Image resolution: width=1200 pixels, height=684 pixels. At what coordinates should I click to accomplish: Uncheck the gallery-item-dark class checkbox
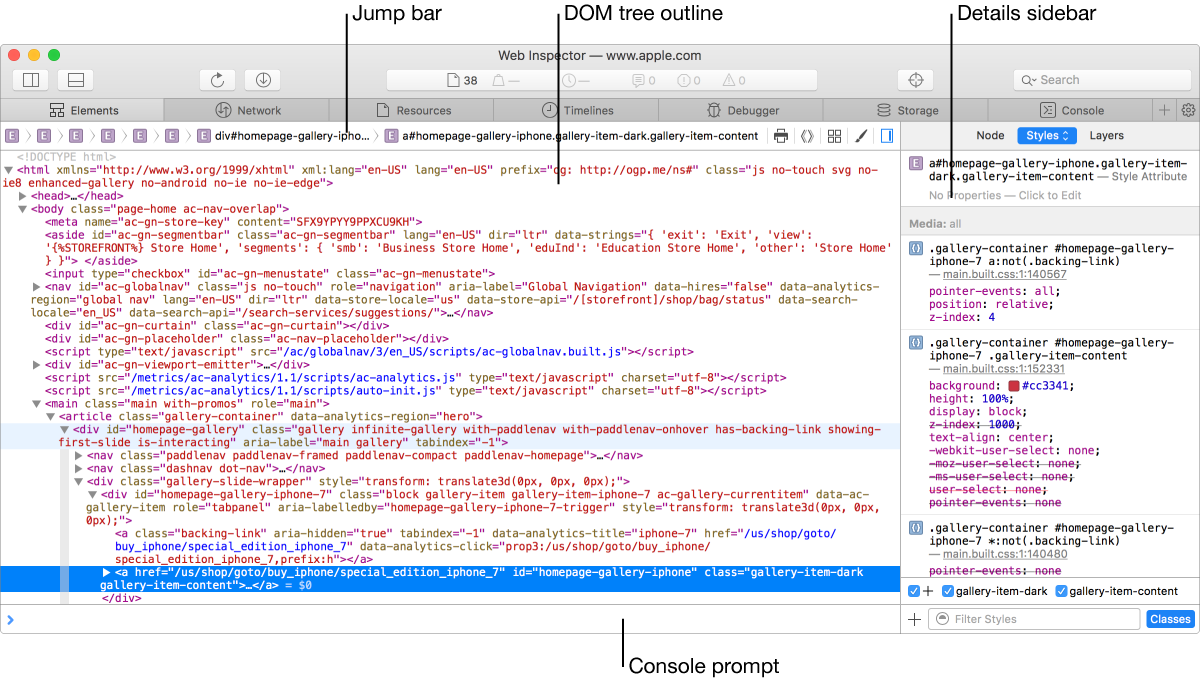tap(948, 591)
